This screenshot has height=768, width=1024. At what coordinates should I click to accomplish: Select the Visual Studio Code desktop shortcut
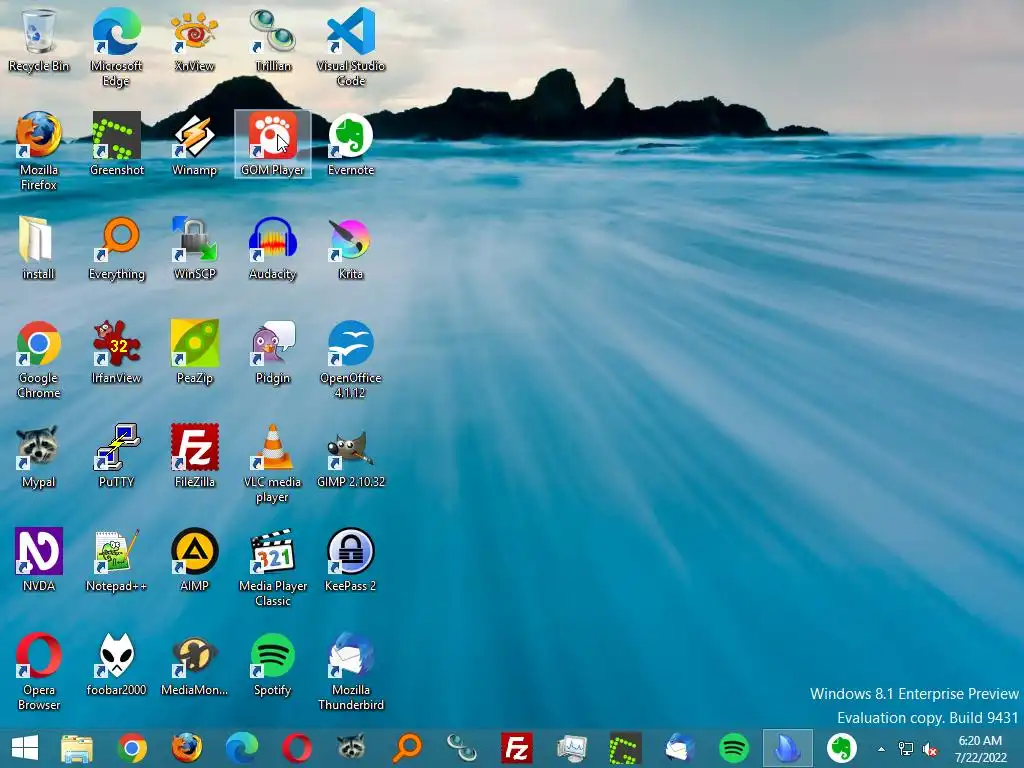pyautogui.click(x=351, y=47)
